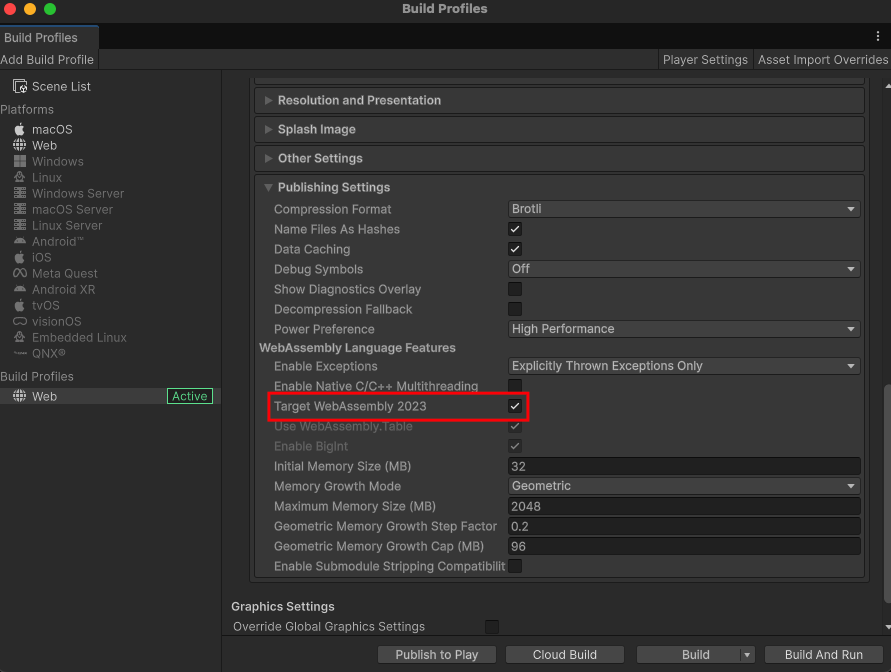Open the Build Profiles tab
Image resolution: width=891 pixels, height=672 pixels.
41,38
